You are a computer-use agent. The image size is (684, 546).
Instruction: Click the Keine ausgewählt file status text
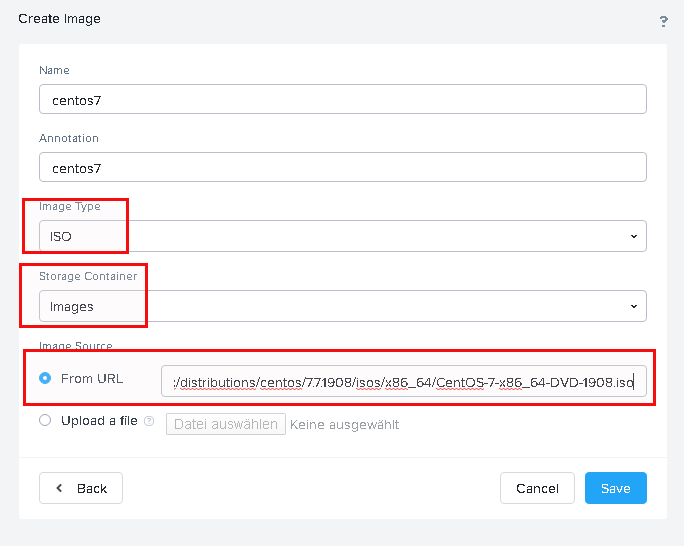click(345, 424)
